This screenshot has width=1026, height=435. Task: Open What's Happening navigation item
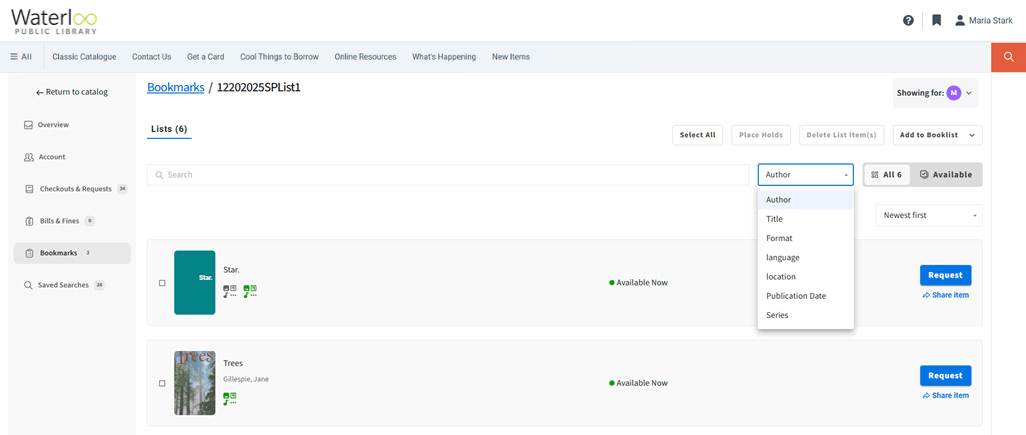(x=444, y=57)
